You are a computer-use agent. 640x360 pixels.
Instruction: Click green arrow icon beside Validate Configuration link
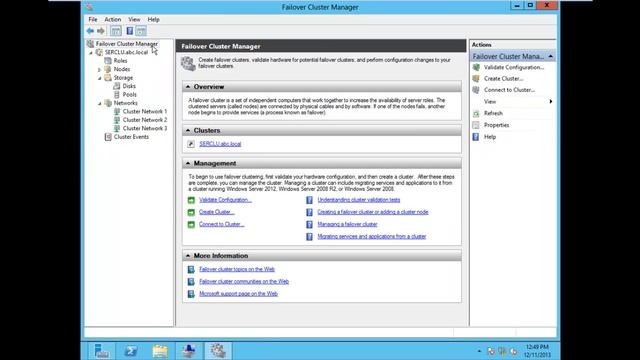tap(191, 200)
